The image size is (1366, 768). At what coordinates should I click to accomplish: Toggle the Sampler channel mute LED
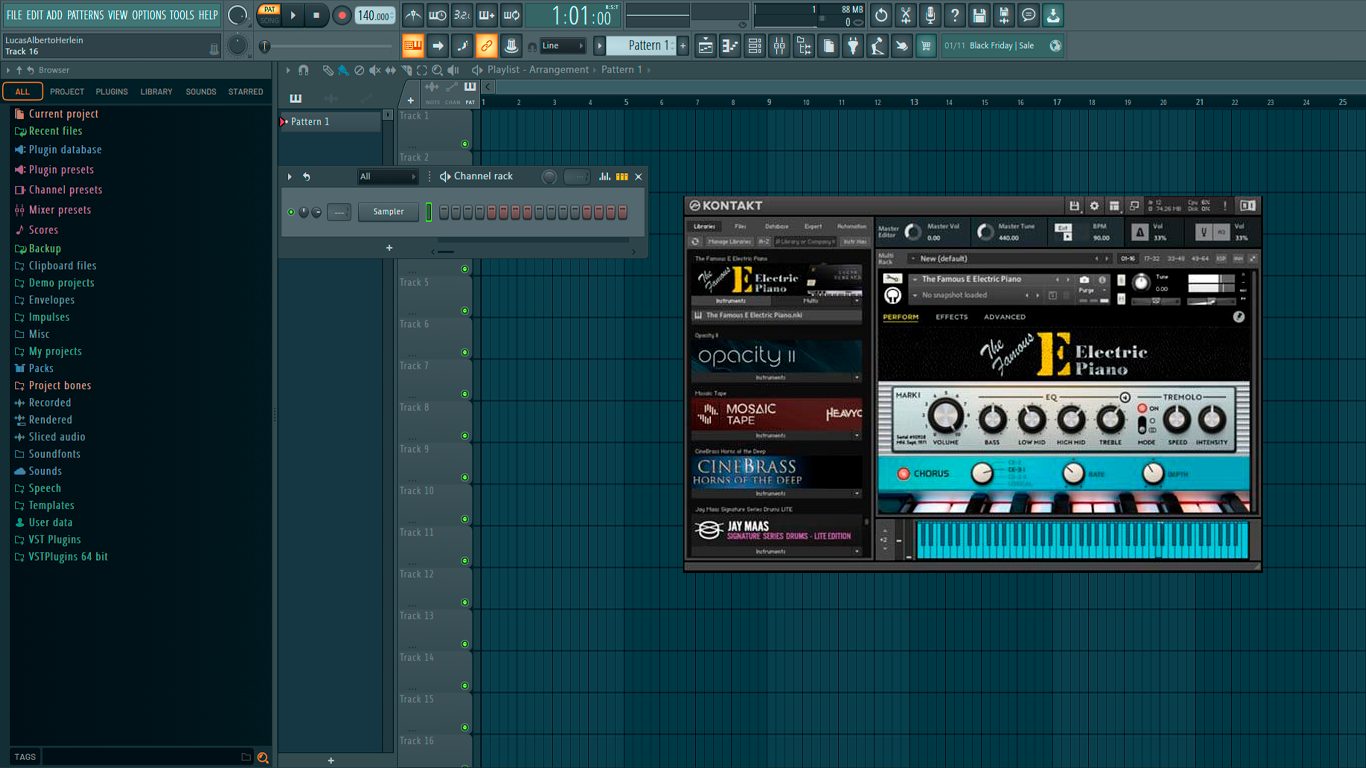click(291, 212)
